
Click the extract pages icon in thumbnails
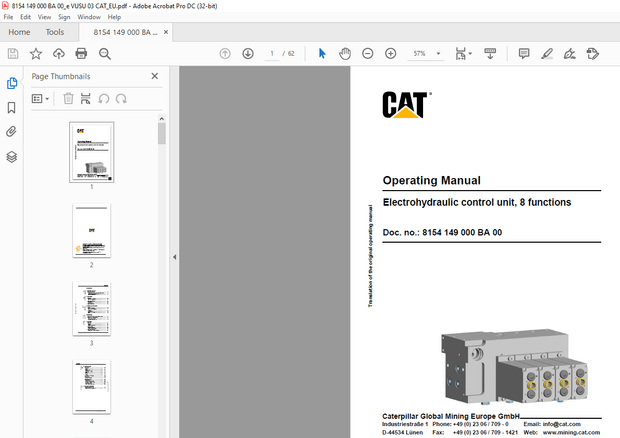(x=85, y=98)
